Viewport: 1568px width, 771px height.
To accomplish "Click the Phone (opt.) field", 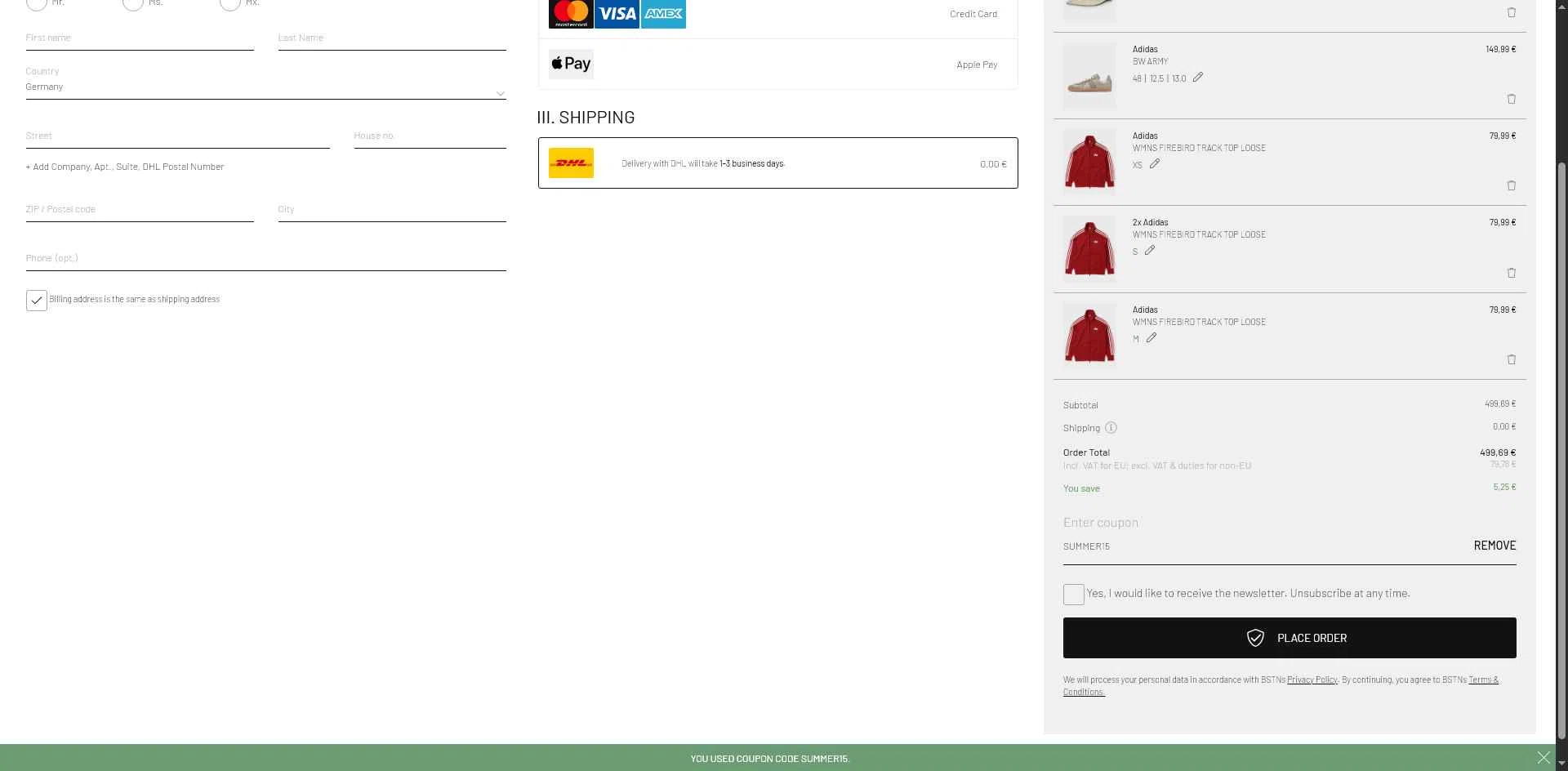I will pyautogui.click(x=265, y=259).
